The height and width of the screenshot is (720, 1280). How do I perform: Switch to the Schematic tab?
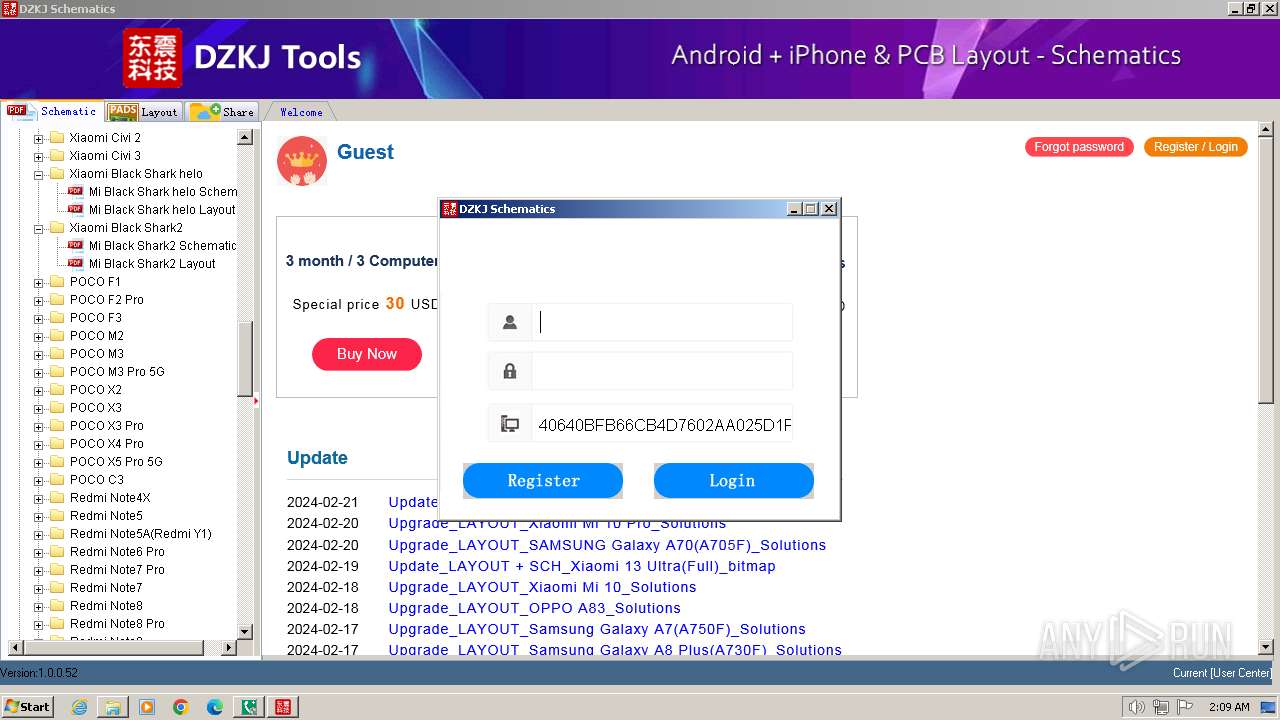[52, 111]
